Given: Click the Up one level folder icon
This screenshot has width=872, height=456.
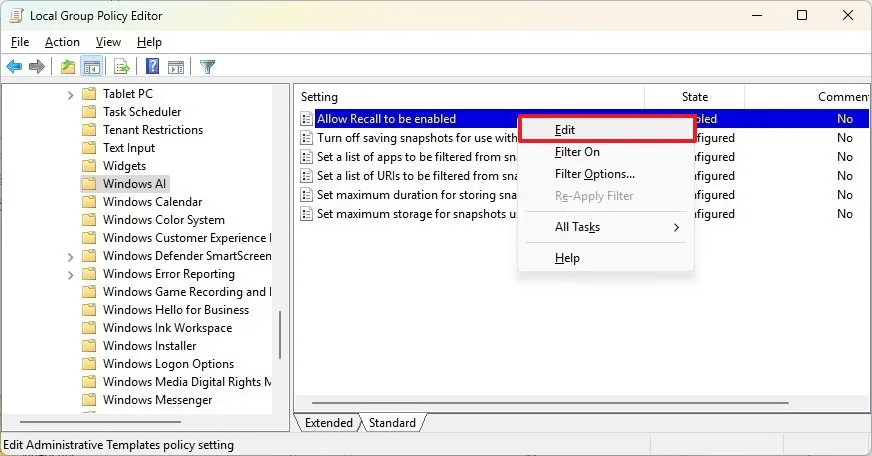Looking at the screenshot, I should [68, 67].
